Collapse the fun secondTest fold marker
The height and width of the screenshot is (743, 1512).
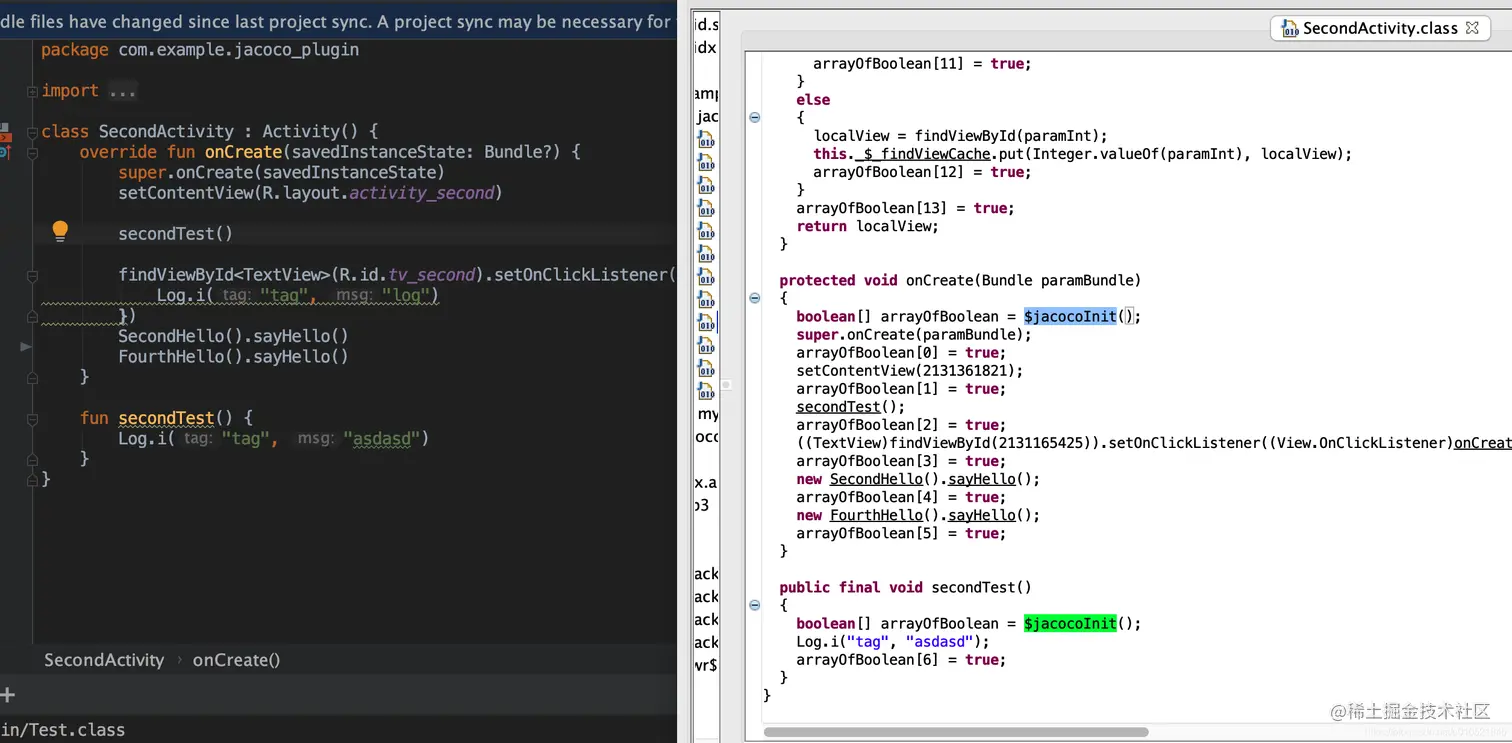[32, 418]
